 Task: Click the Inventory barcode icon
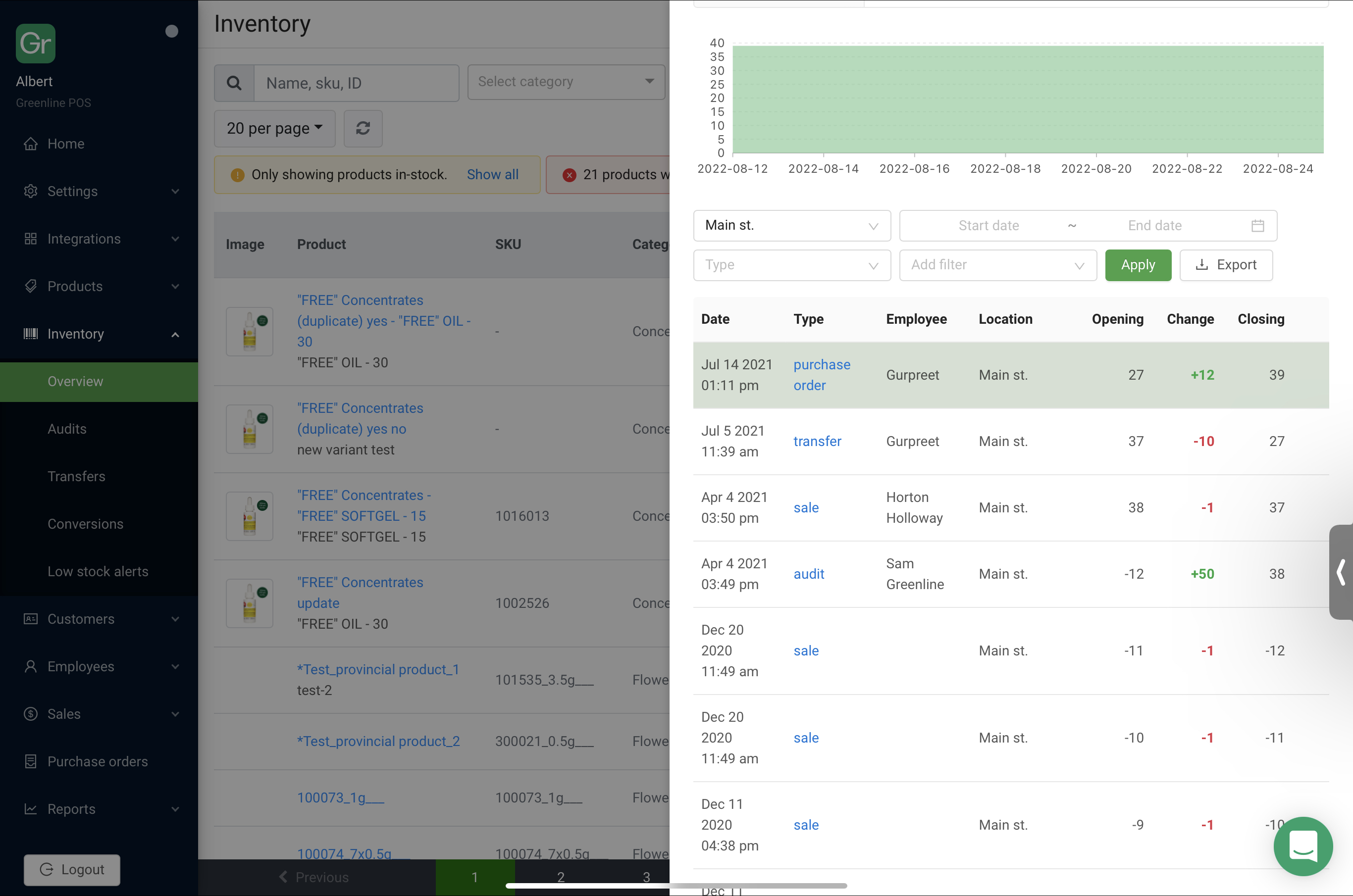31,333
